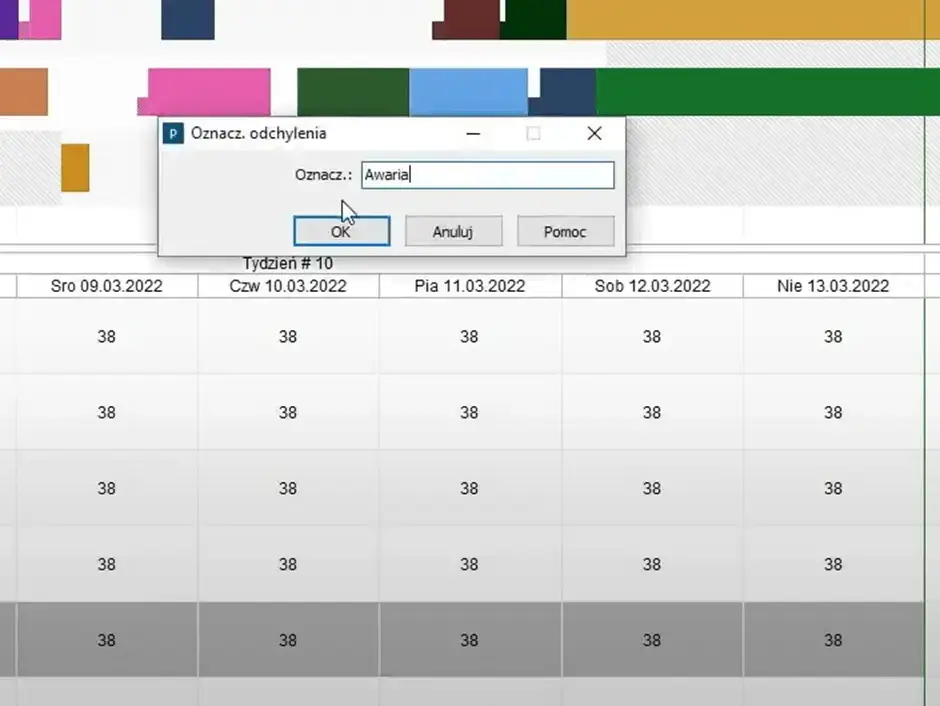Select the light blue Gantt bar
Screen dimensions: 940x706
[x=468, y=92]
